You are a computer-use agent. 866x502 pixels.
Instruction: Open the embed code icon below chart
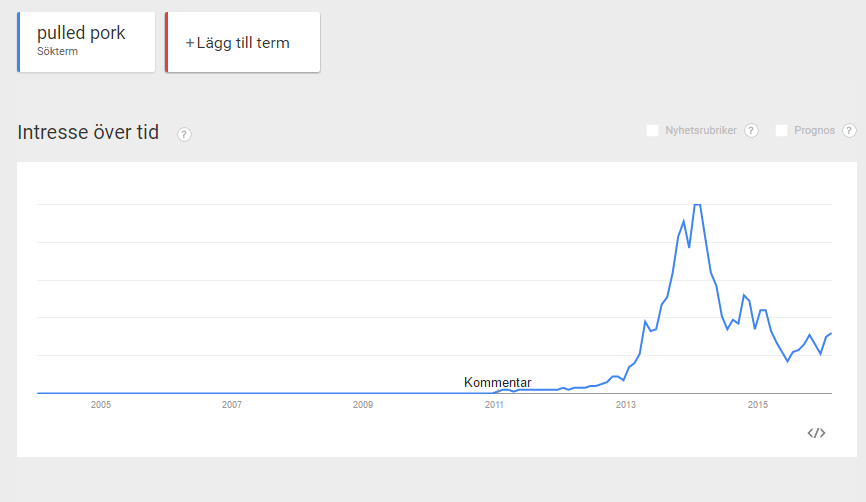[816, 433]
